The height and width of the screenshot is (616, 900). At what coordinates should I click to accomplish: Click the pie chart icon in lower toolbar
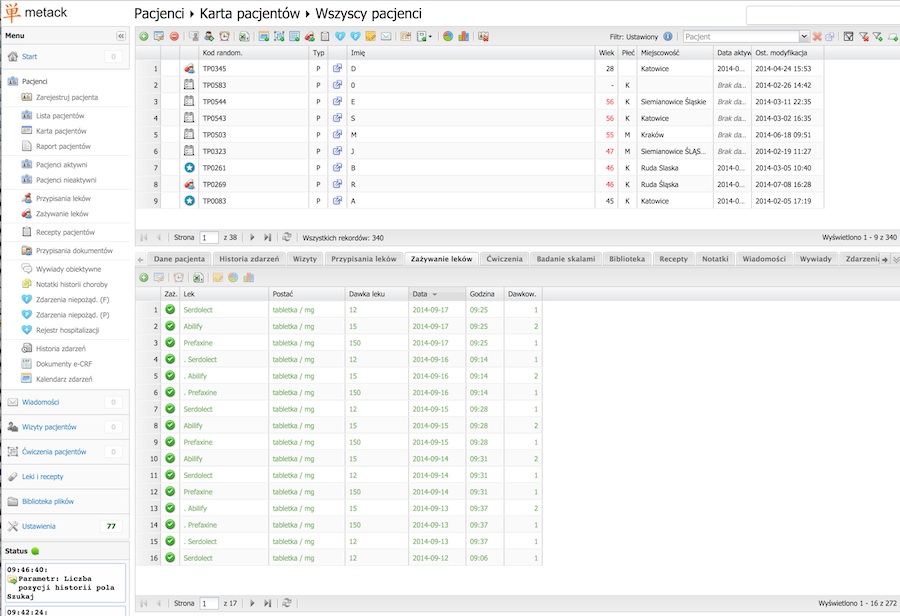(x=233, y=277)
